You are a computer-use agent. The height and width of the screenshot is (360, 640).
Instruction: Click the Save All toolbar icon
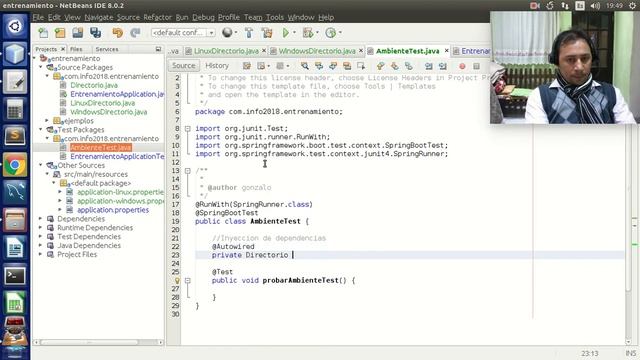pos(96,33)
